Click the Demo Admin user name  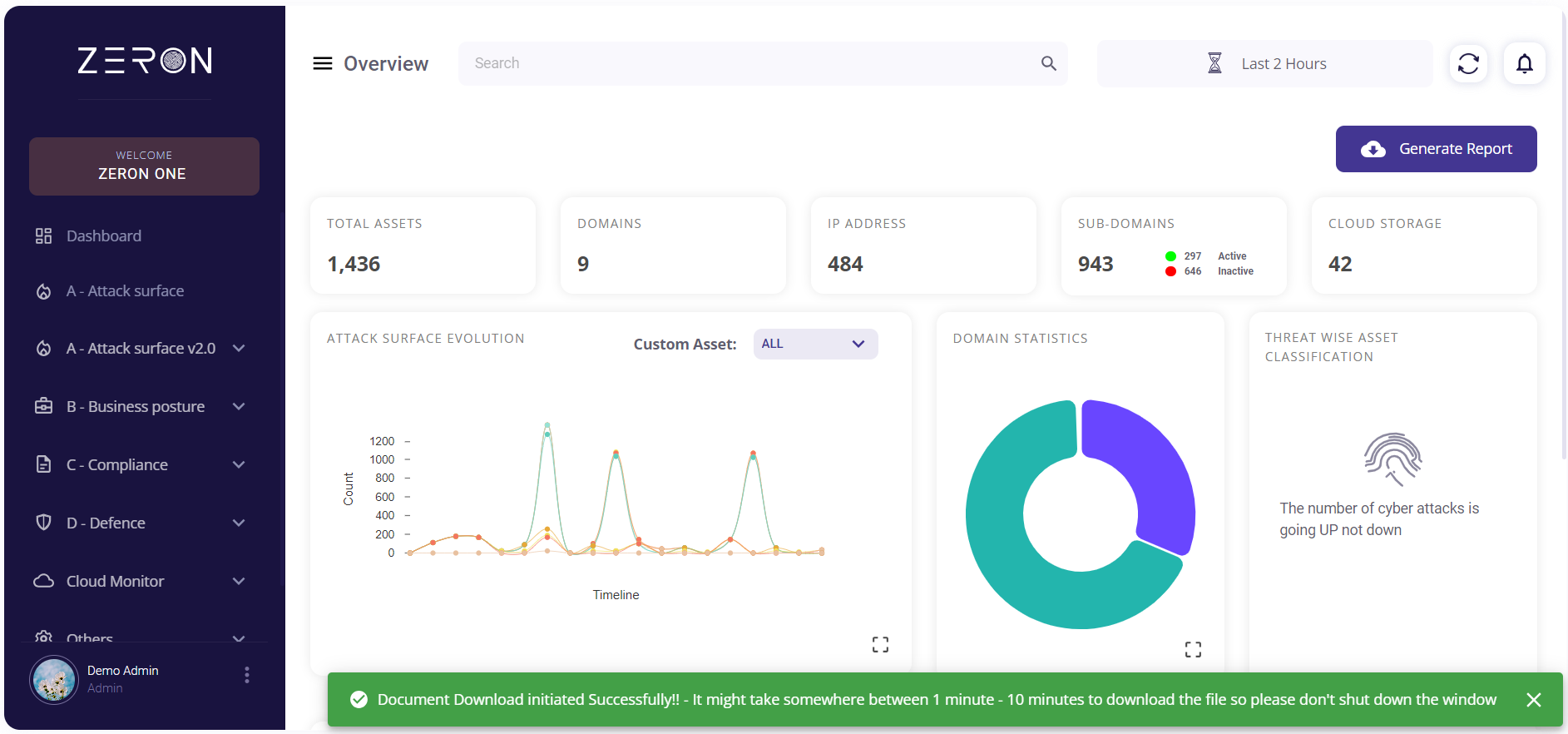[123, 671]
